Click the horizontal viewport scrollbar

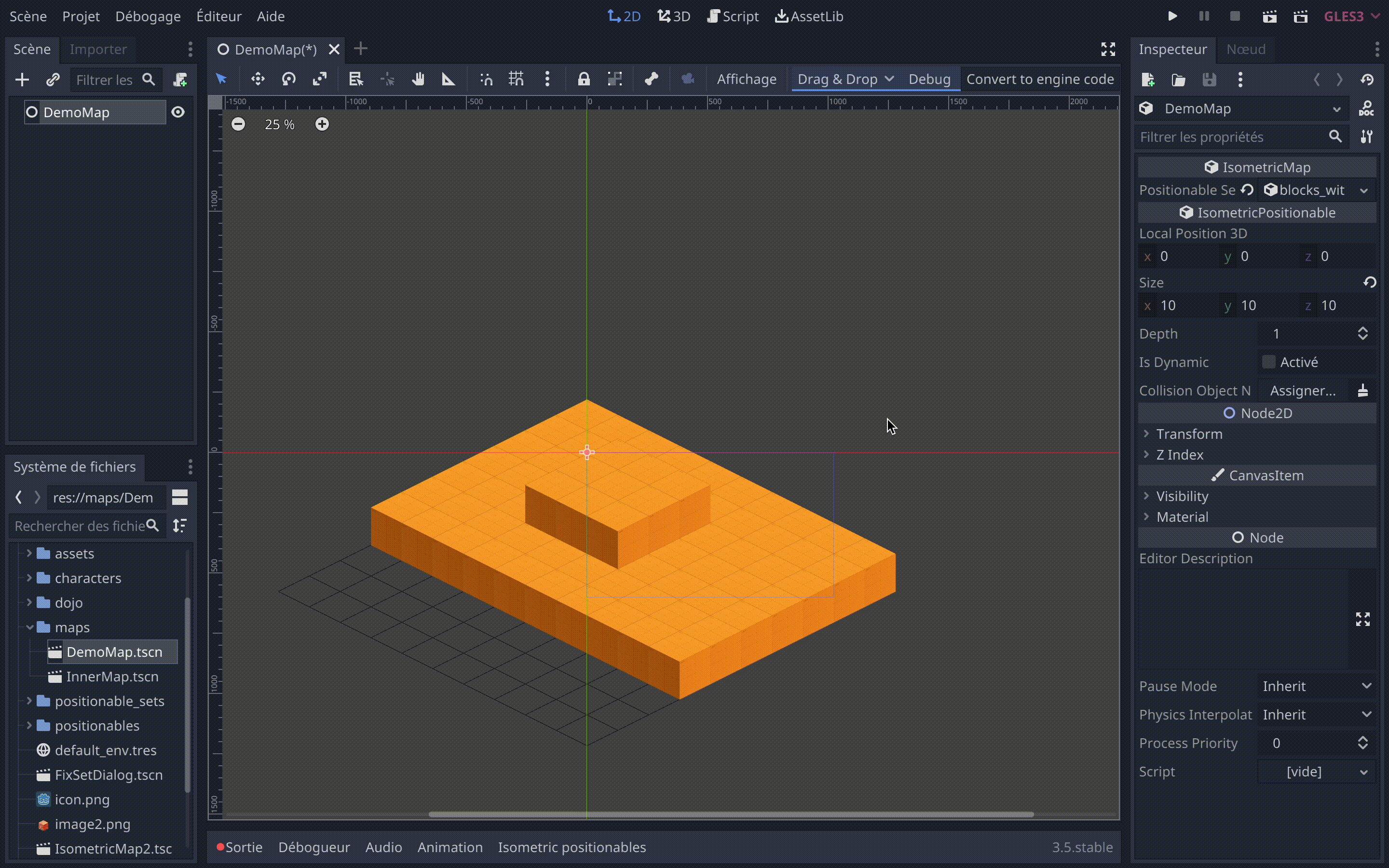[731, 814]
